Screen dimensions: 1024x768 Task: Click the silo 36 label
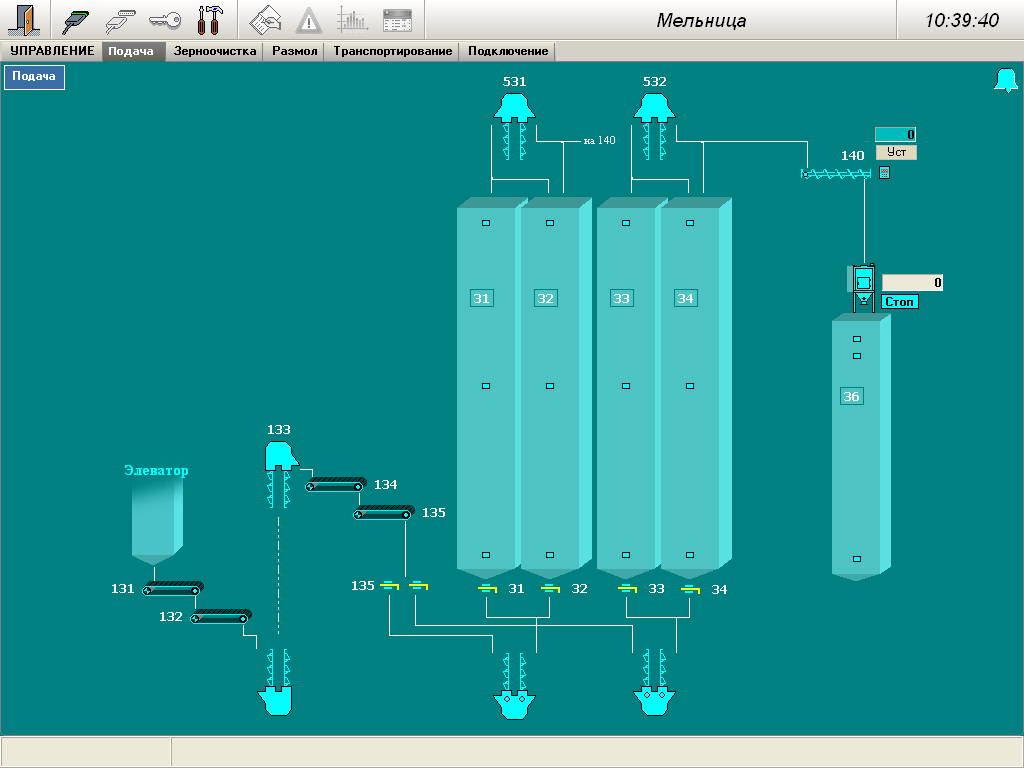tap(851, 397)
